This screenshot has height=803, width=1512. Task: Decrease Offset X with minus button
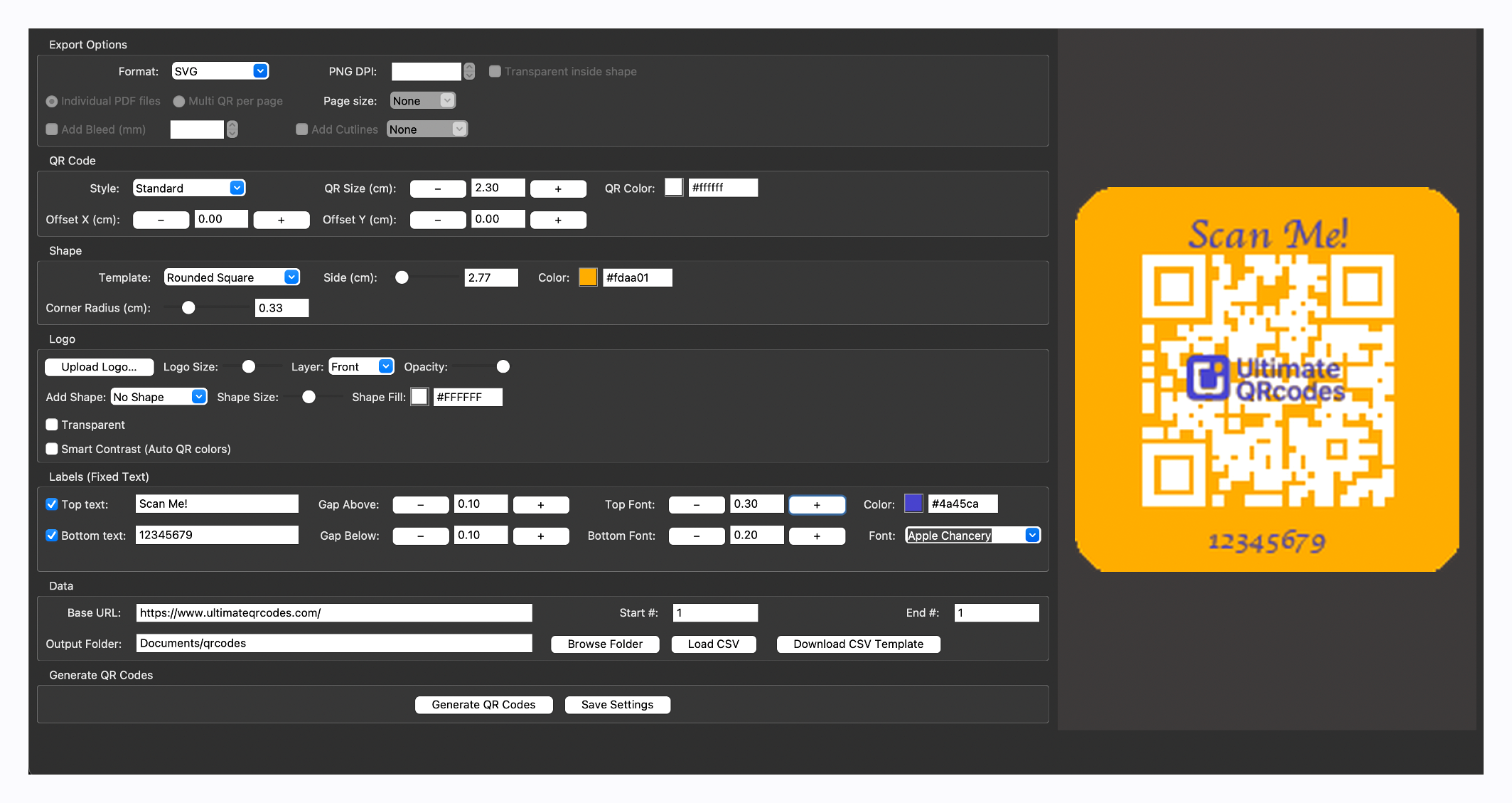161,220
